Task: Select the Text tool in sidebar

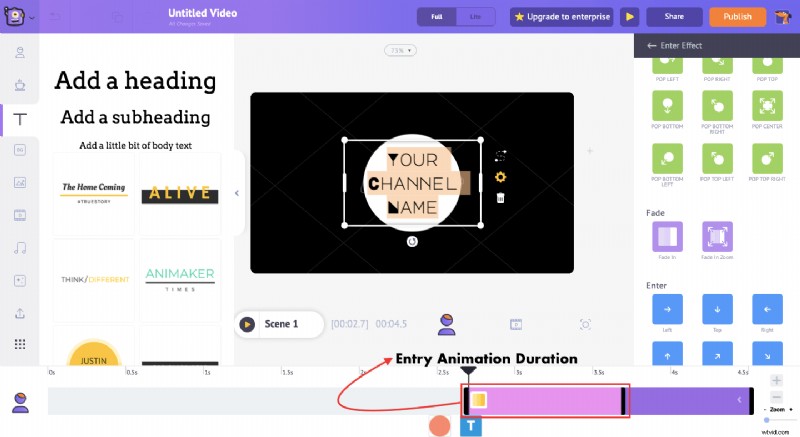Action: [20, 119]
